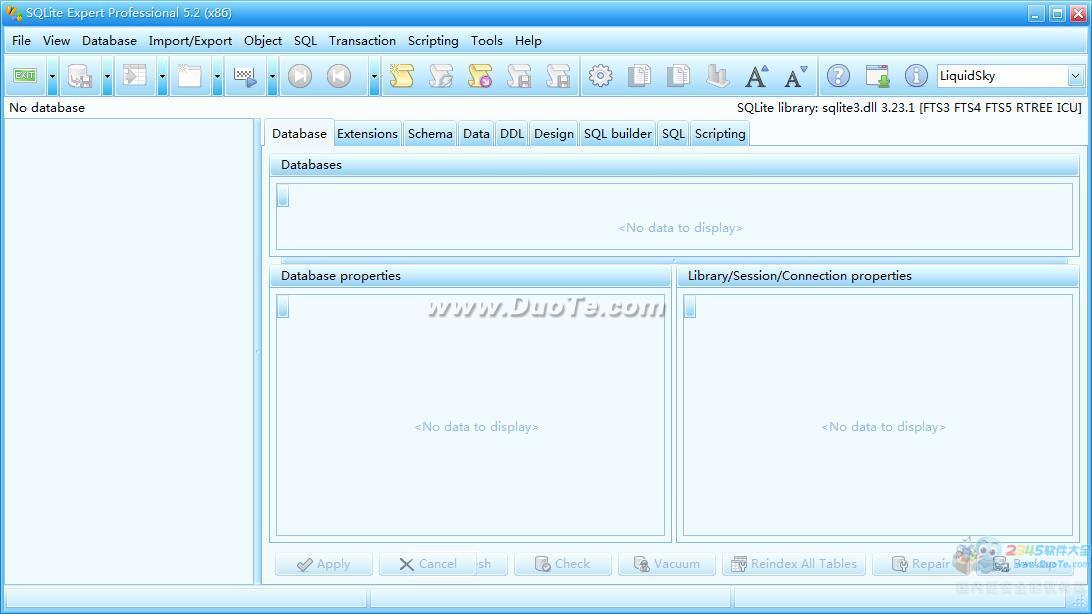Viewport: 1092px width, 614px height.
Task: Switch to the Data tab
Action: [476, 134]
